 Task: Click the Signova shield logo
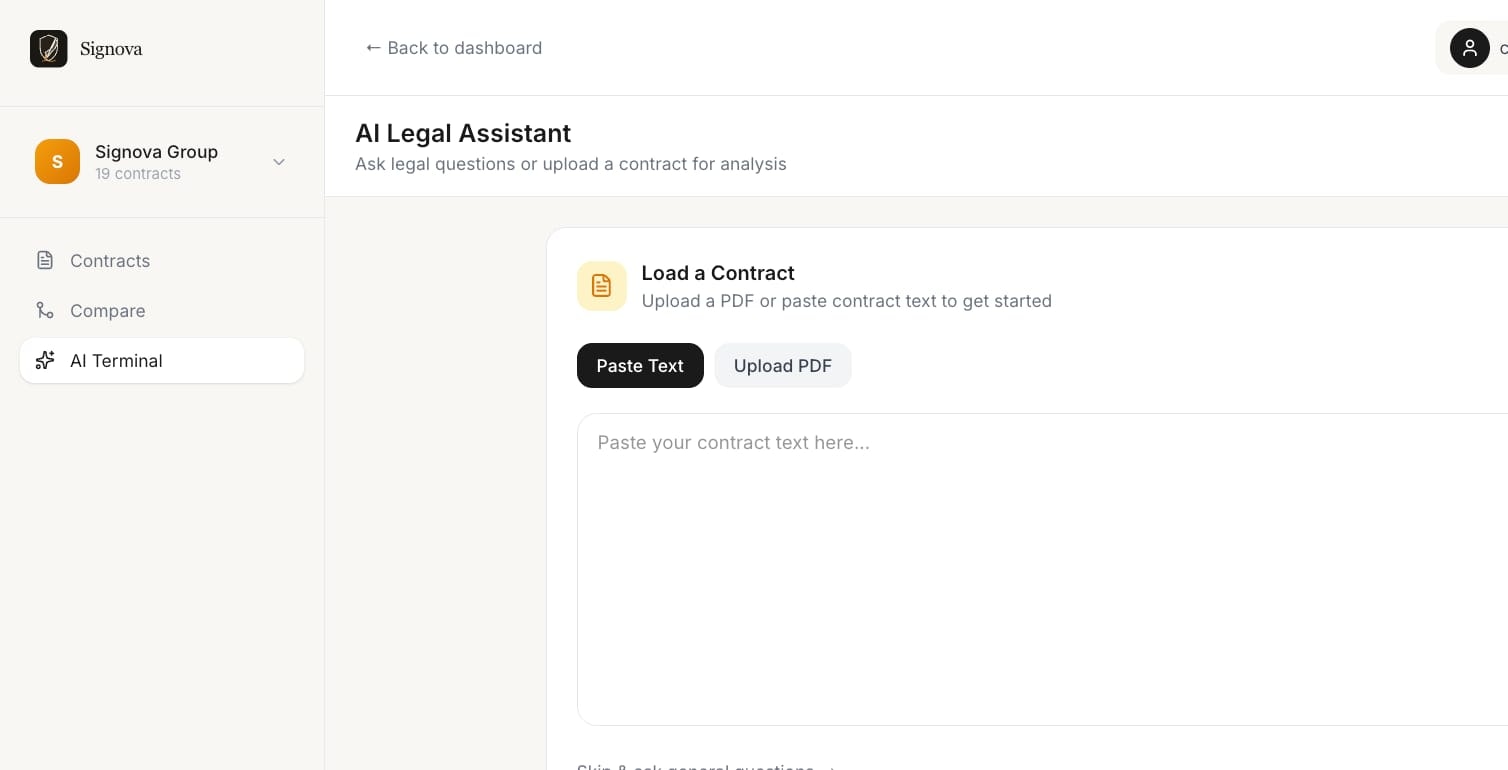(48, 48)
